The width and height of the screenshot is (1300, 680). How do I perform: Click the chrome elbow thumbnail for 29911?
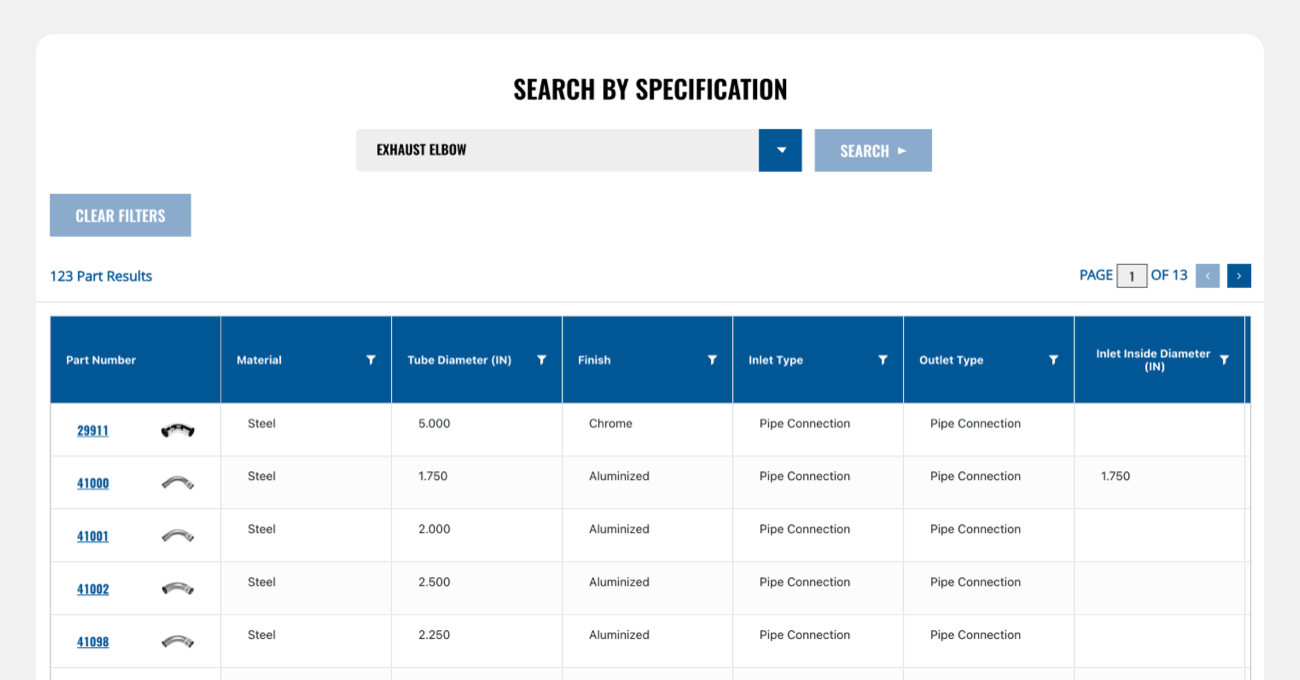(x=177, y=431)
